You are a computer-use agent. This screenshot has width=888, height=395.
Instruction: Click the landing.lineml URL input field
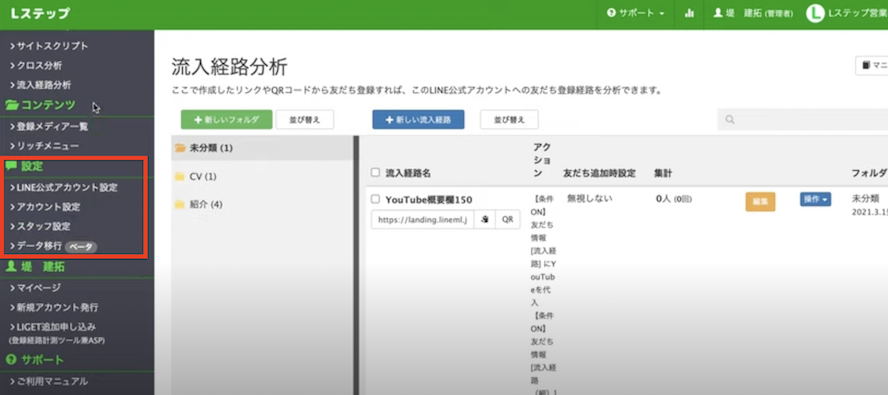[x=422, y=219]
